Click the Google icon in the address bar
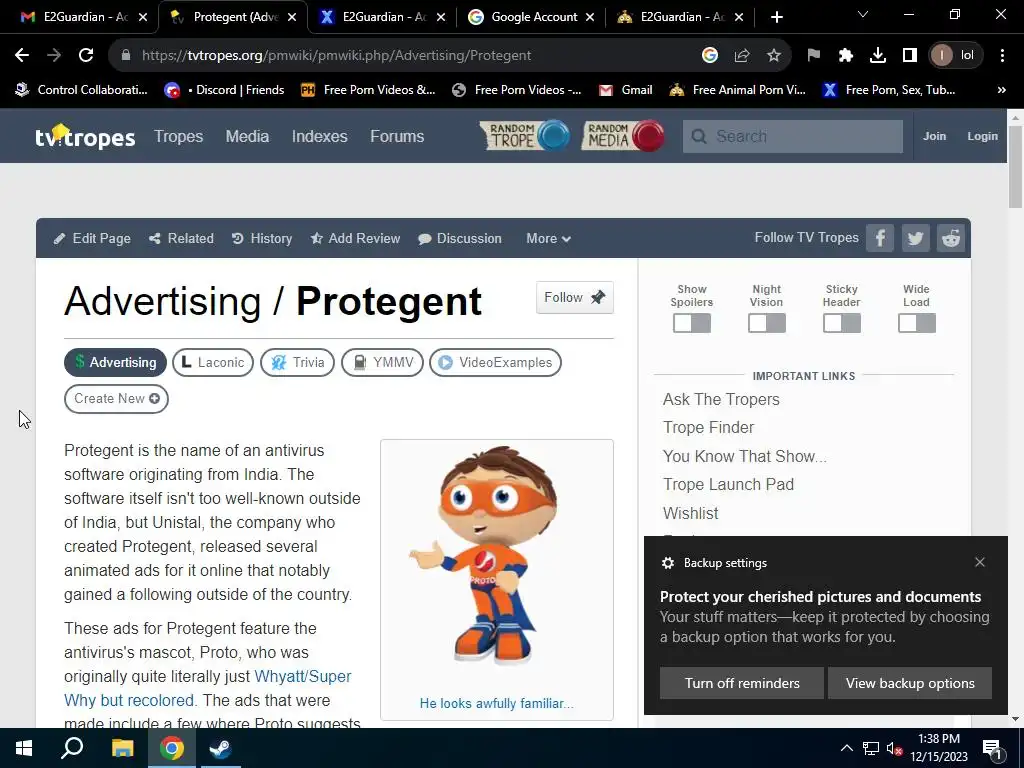 click(710, 56)
